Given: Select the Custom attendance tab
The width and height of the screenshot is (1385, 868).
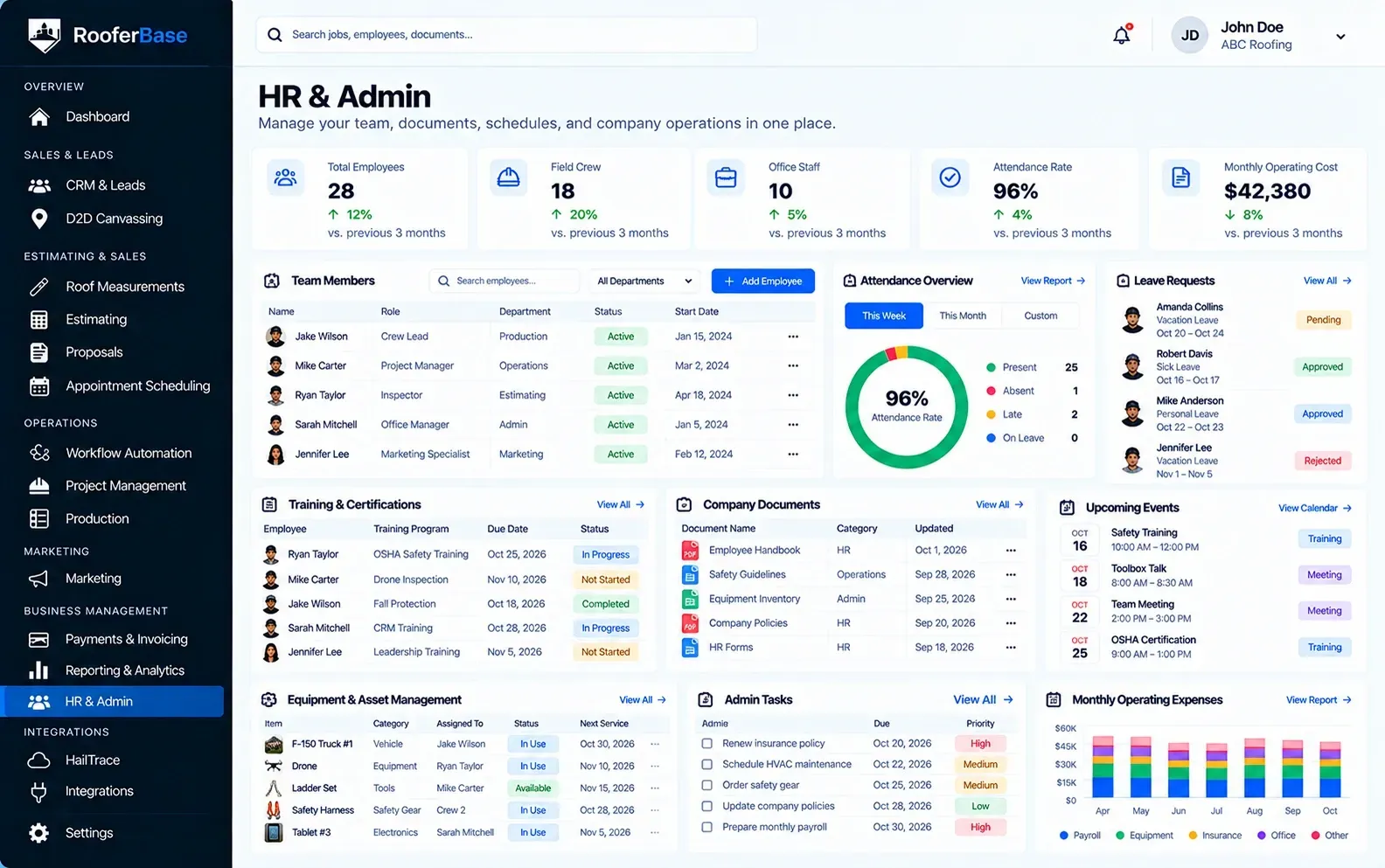Looking at the screenshot, I should pyautogui.click(x=1040, y=316).
